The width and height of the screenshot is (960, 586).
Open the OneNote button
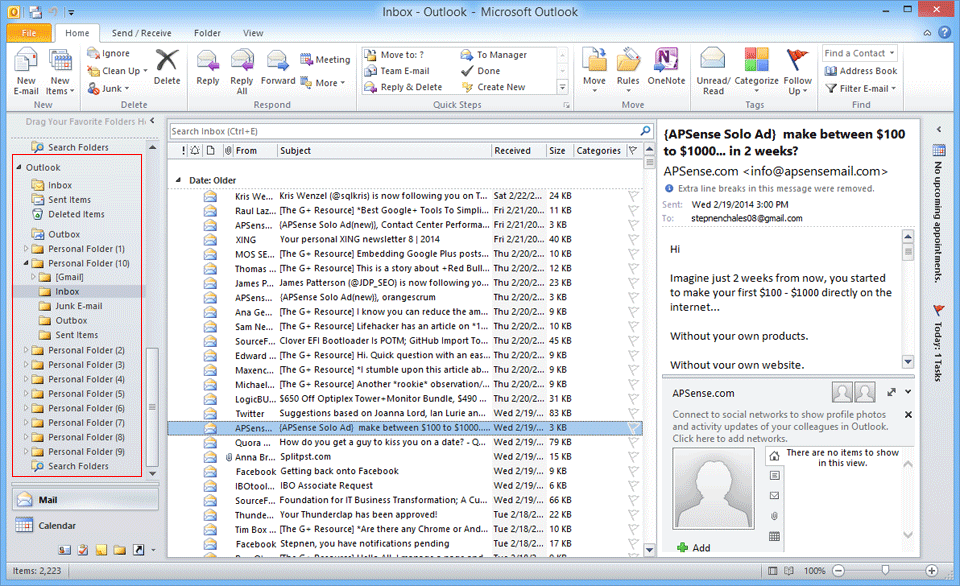[666, 67]
